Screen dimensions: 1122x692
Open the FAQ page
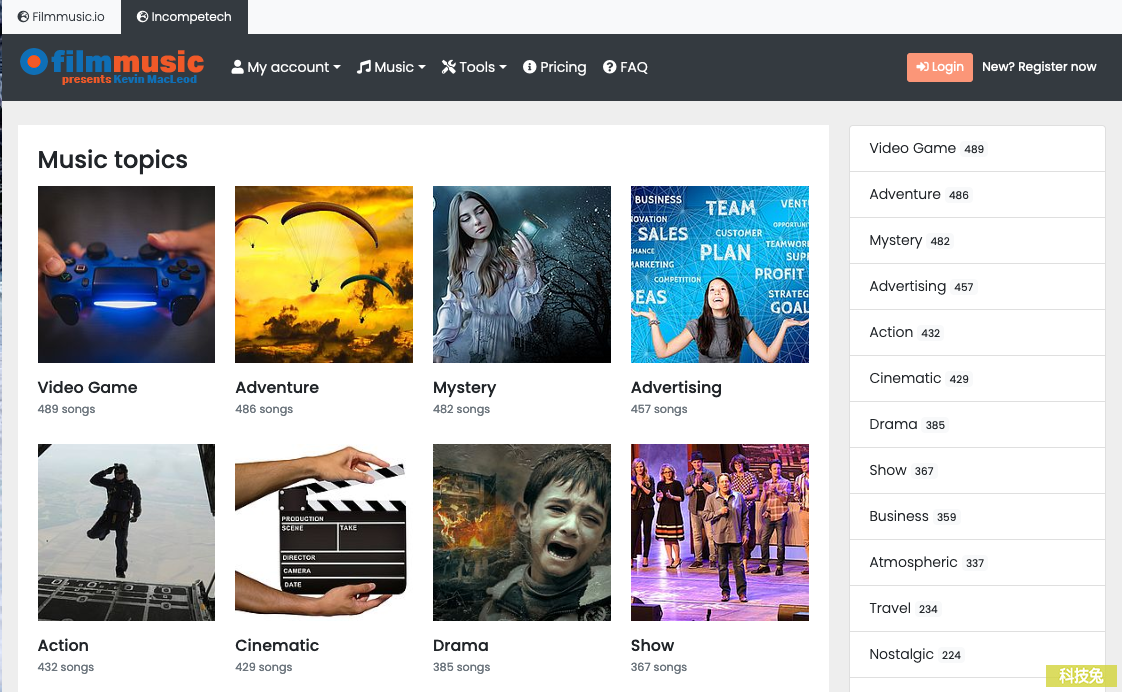point(625,67)
